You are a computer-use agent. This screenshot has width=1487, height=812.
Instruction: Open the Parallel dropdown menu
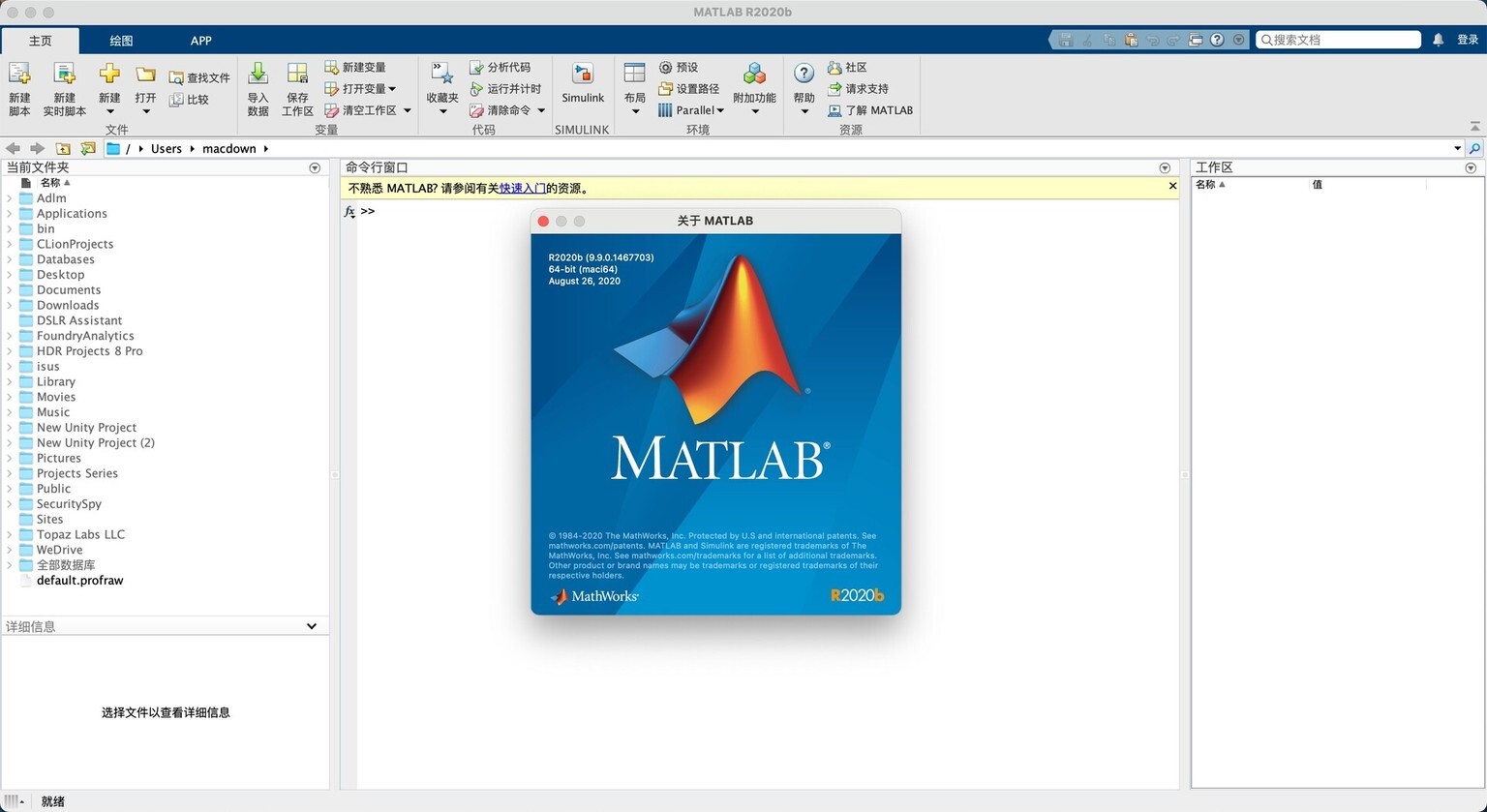tap(691, 110)
